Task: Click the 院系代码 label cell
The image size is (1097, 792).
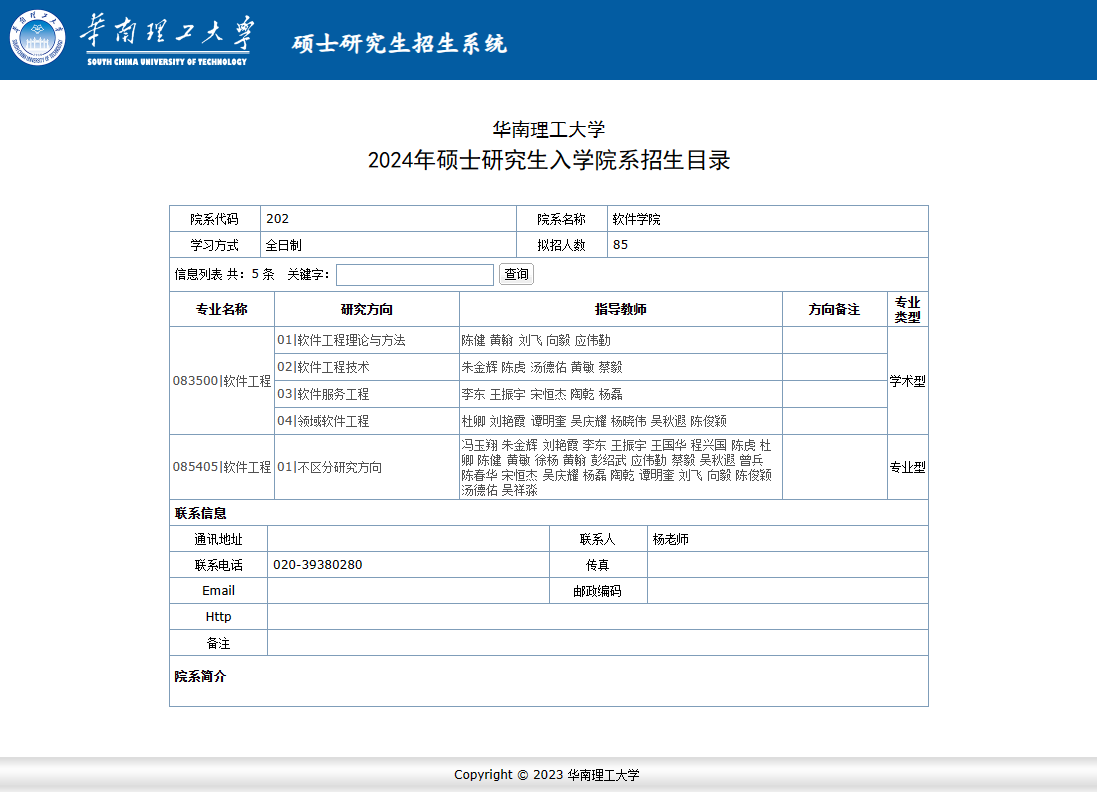Action: click(x=215, y=219)
